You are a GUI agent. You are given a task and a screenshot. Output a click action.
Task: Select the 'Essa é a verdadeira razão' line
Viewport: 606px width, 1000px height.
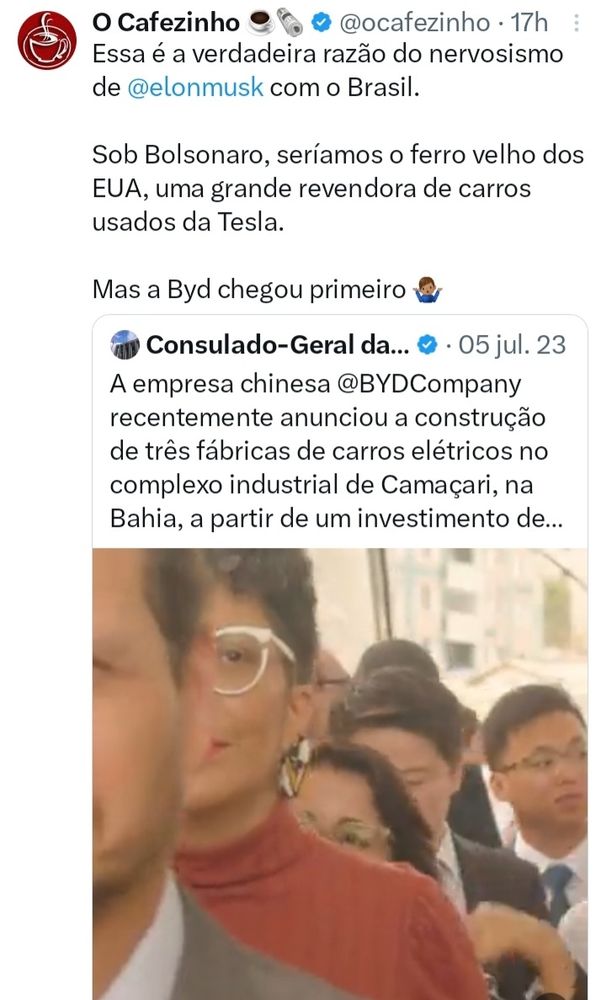coord(328,54)
